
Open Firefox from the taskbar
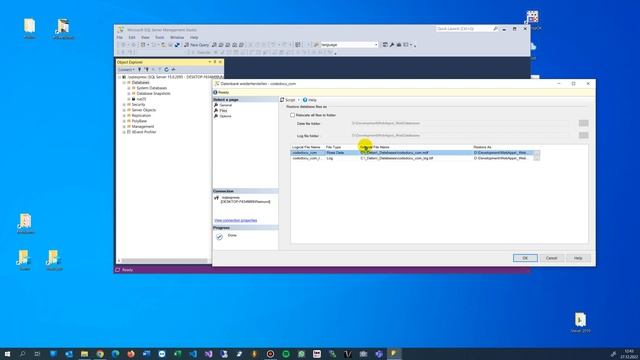point(131,354)
